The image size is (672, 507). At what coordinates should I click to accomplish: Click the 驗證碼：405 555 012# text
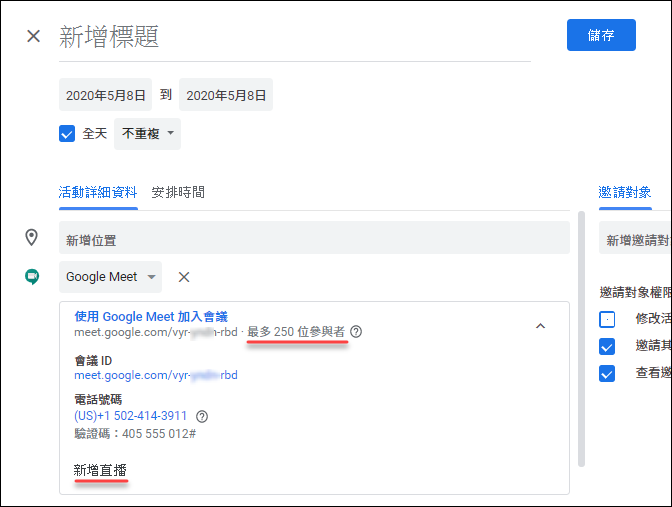[135, 434]
